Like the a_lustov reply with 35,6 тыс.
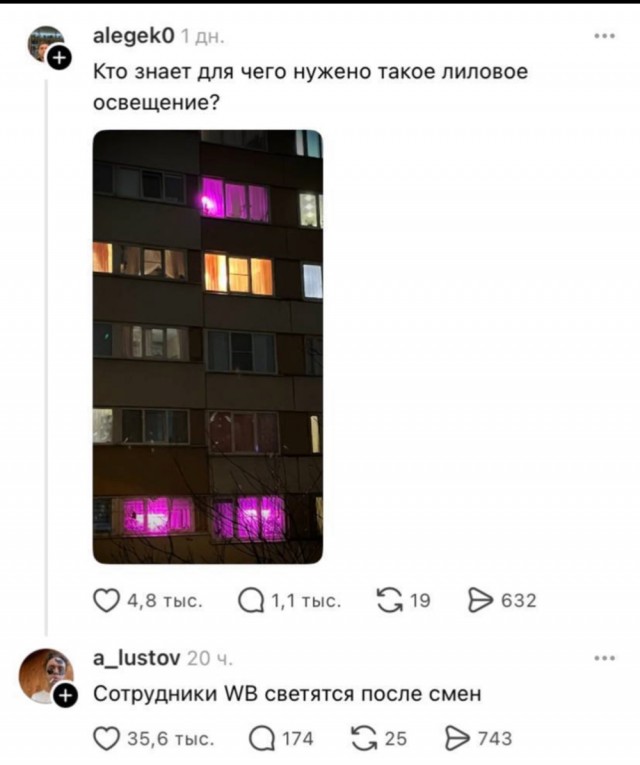 tap(106, 739)
